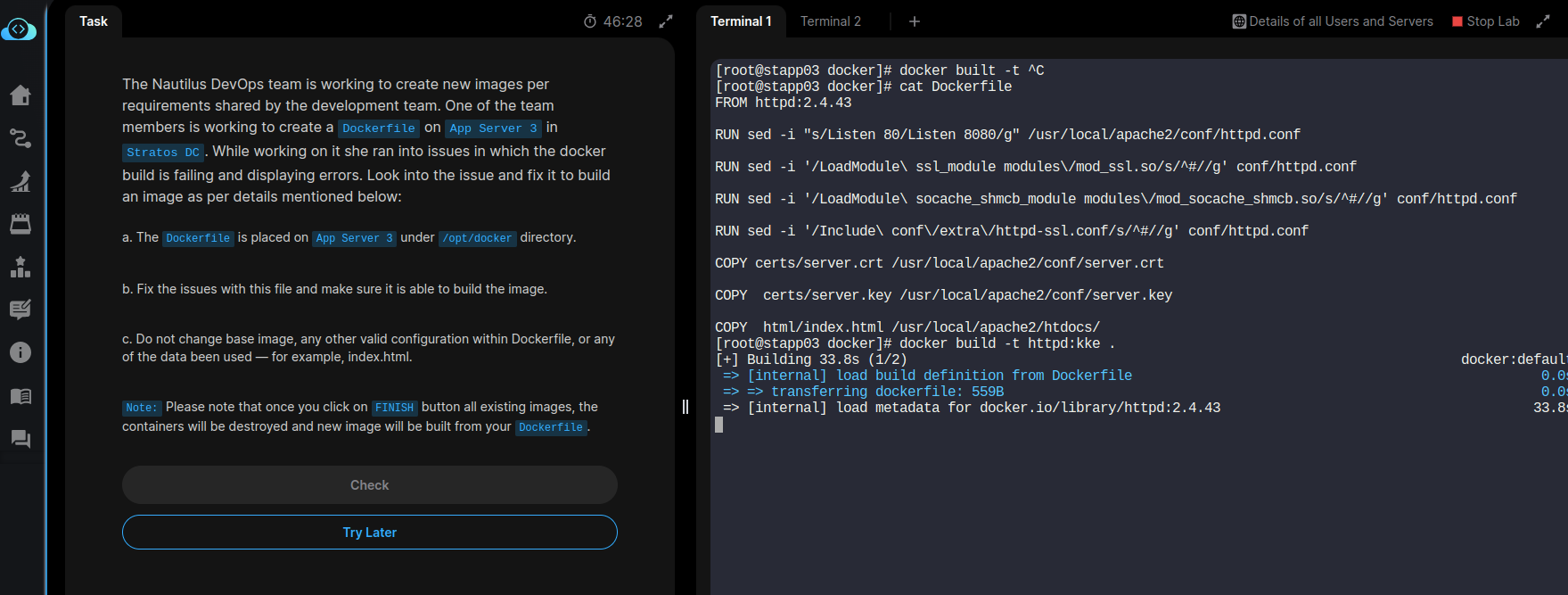Open the info circle icon
Viewport: 1568px width, 595px height.
click(21, 352)
